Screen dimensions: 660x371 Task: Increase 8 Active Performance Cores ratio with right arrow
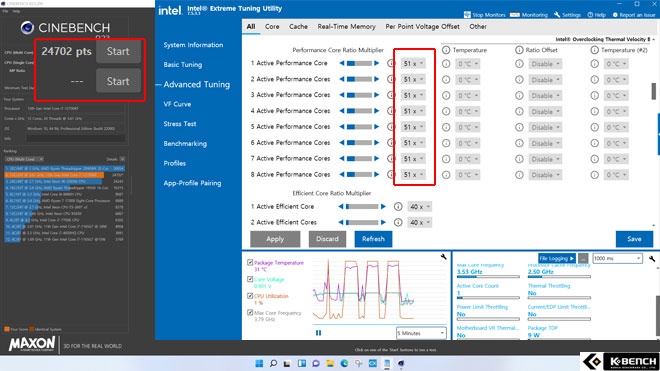pos(377,174)
